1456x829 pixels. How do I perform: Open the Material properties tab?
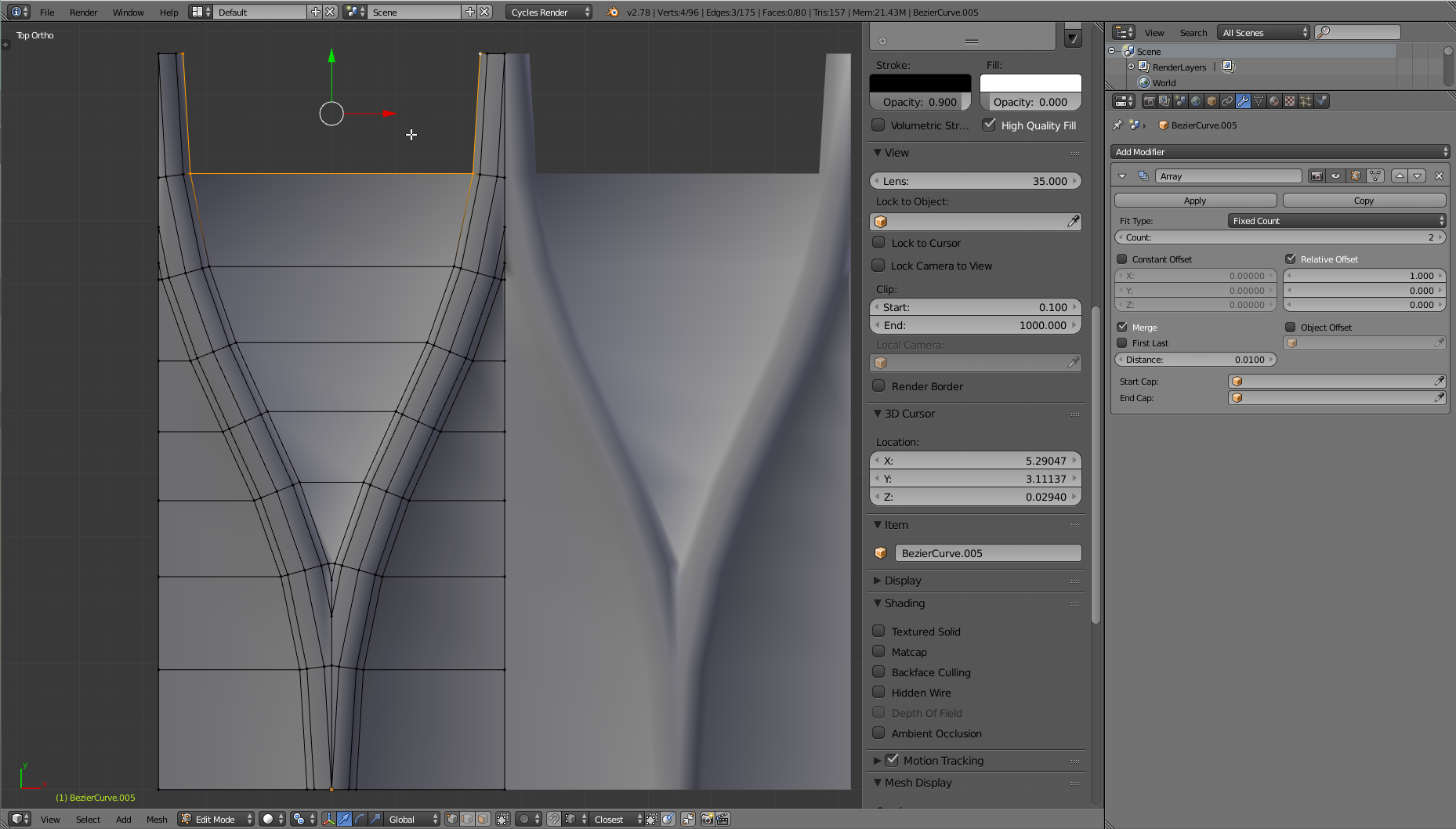tap(1274, 101)
